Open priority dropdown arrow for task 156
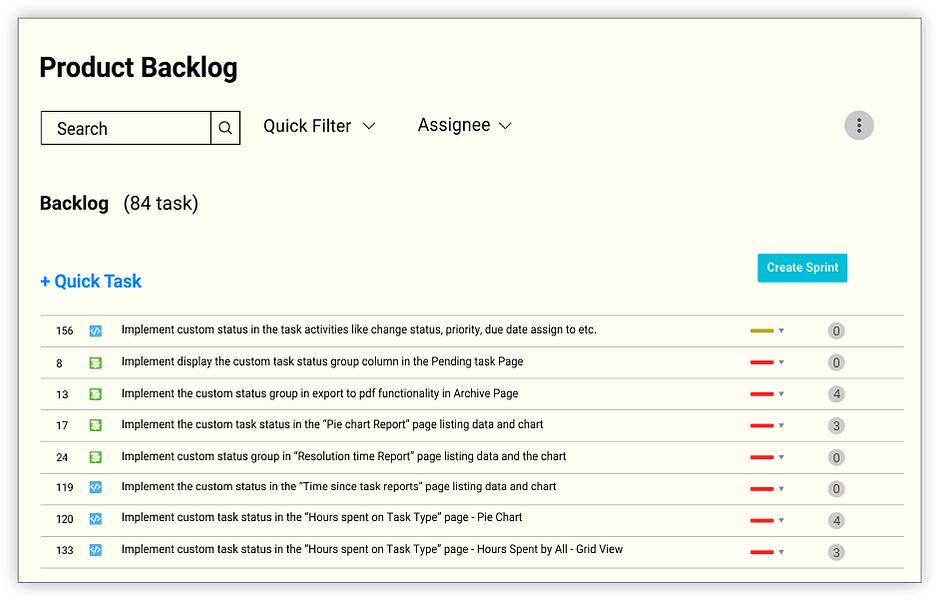This screenshot has height=600, width=939. click(781, 331)
